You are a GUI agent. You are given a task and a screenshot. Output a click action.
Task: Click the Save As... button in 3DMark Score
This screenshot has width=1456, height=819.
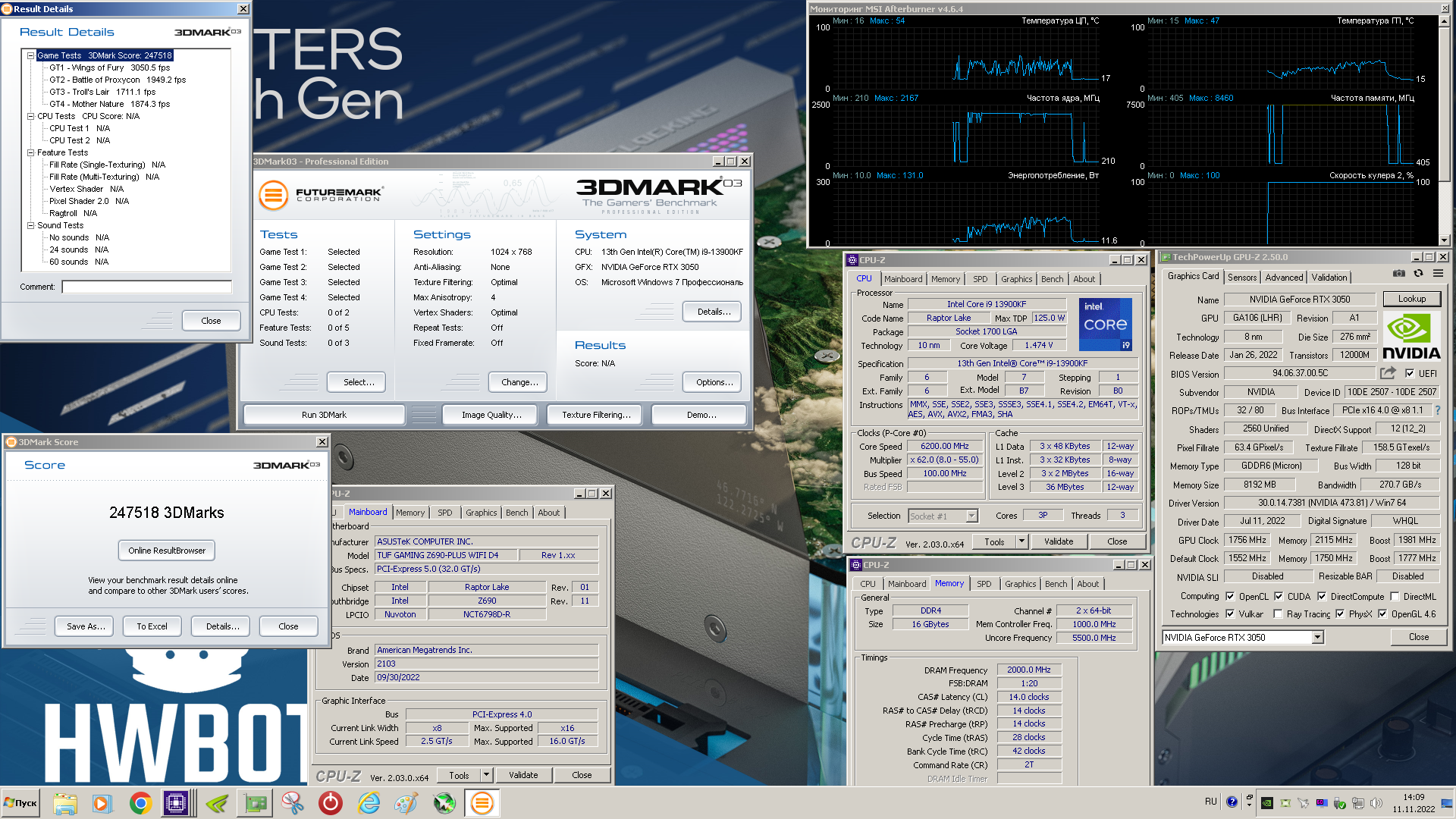[x=86, y=626]
